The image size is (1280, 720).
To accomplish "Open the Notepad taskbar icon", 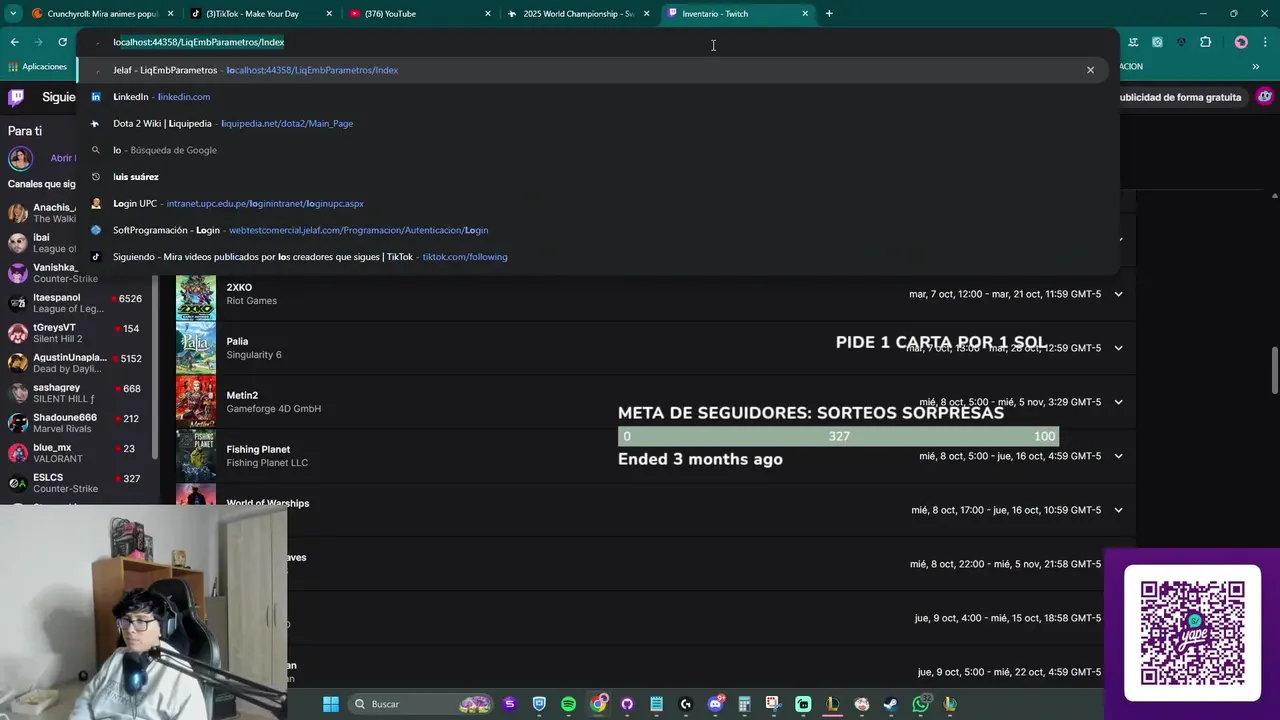I will point(657,704).
